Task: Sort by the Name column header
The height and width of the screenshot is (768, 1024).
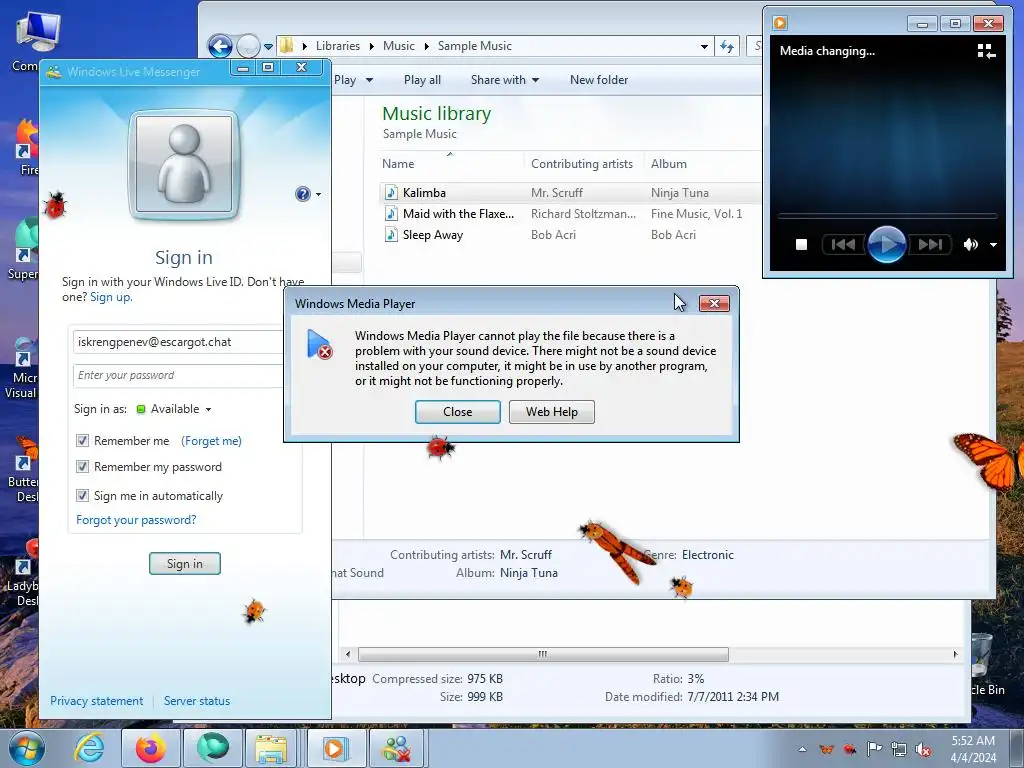Action: tap(452, 164)
